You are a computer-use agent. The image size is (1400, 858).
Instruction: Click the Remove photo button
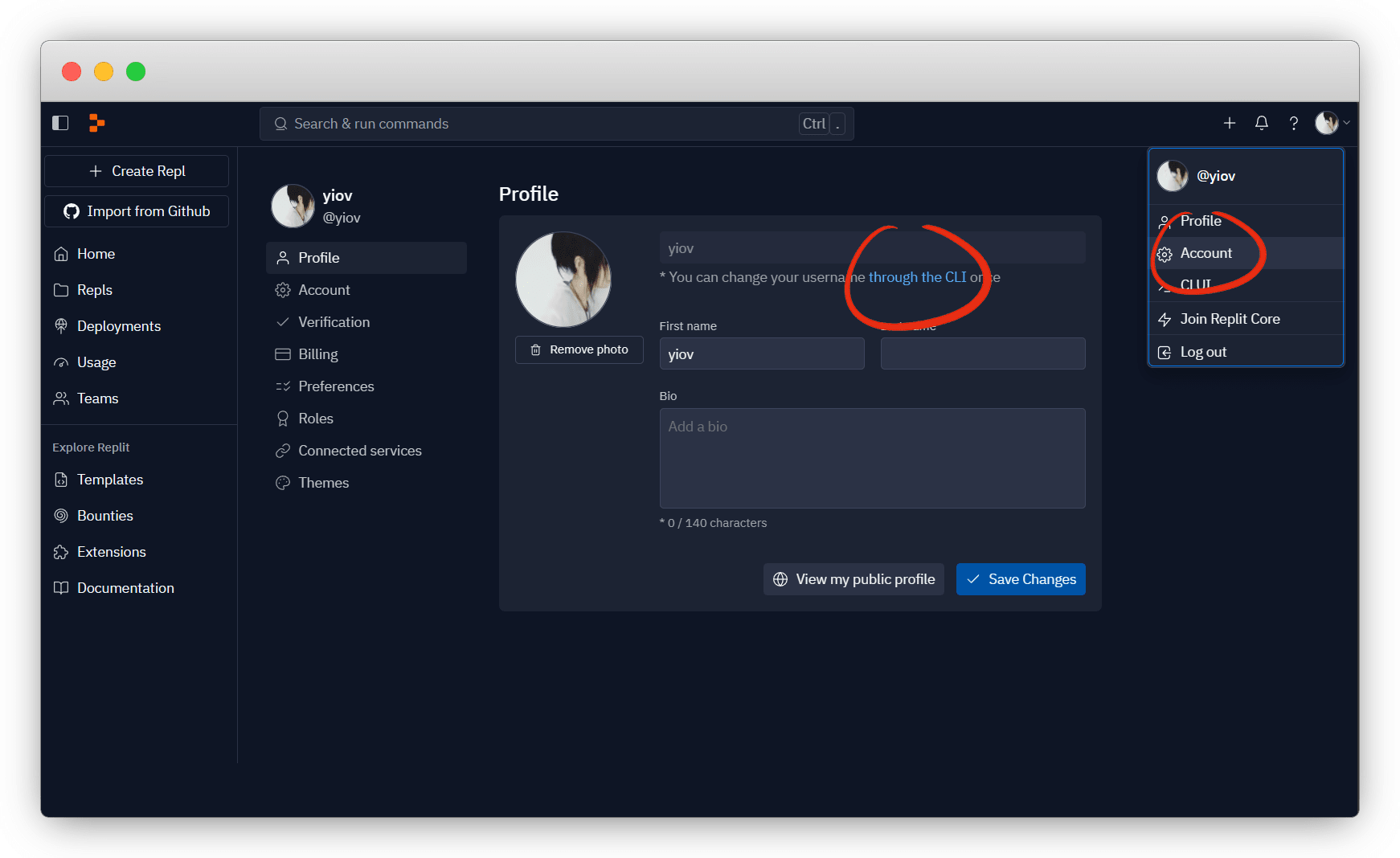click(579, 349)
